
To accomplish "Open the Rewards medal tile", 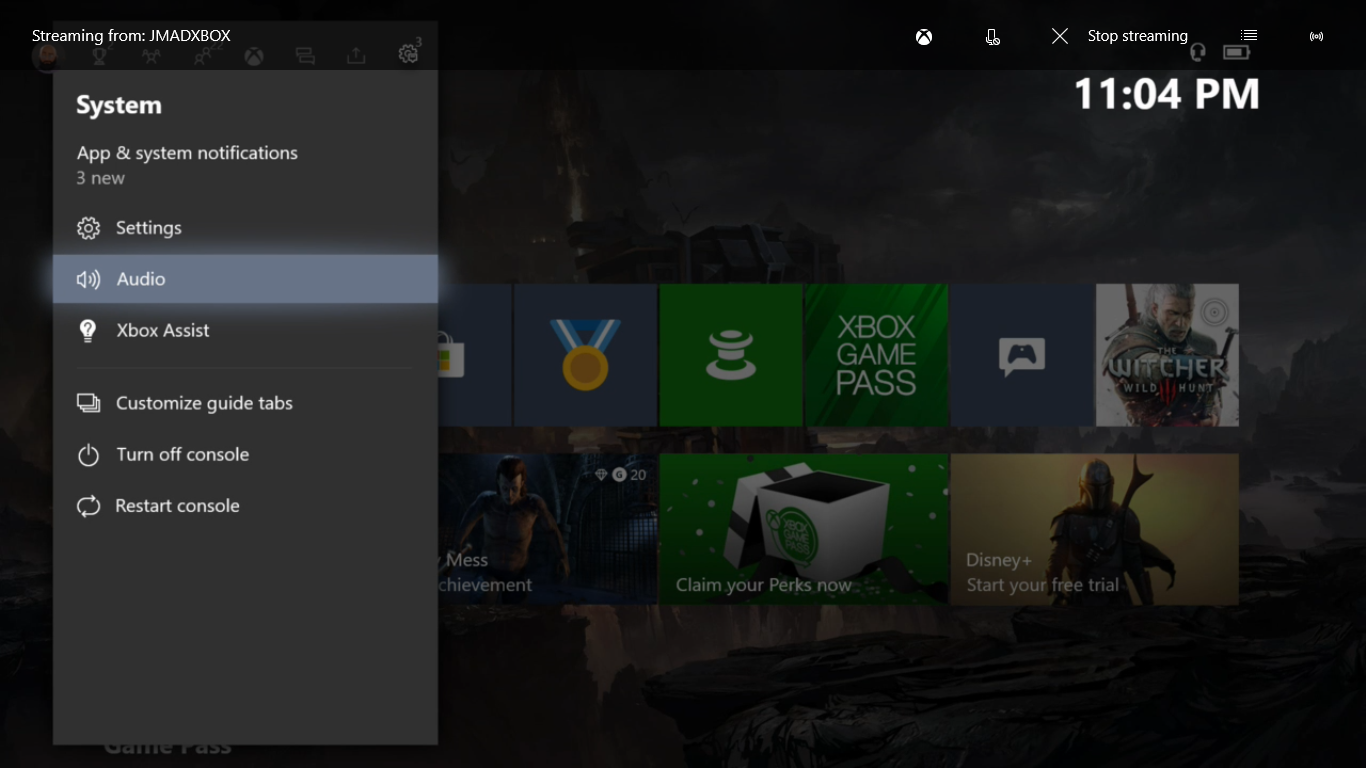I will coord(585,355).
